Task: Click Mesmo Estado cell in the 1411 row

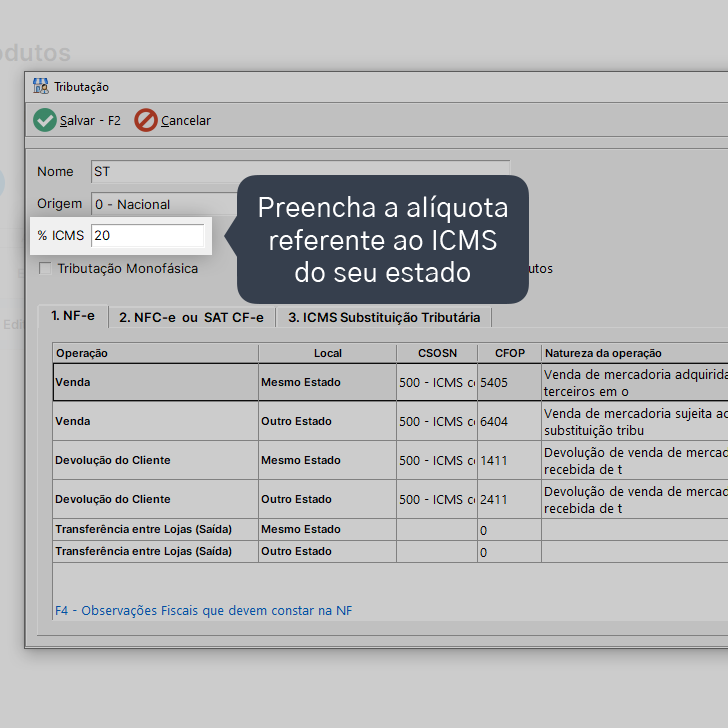Action: (x=327, y=460)
